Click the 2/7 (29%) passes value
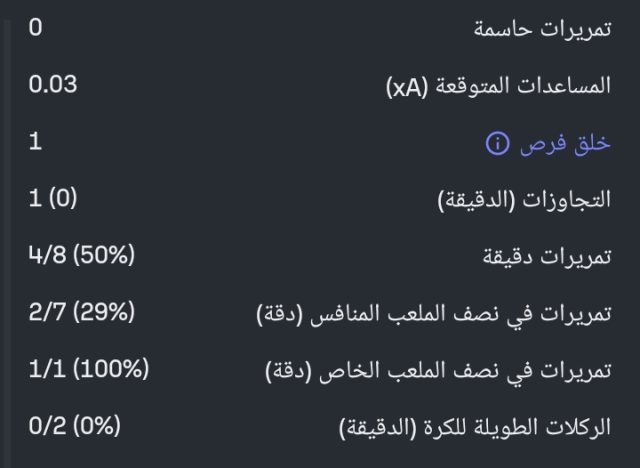 coord(80,313)
